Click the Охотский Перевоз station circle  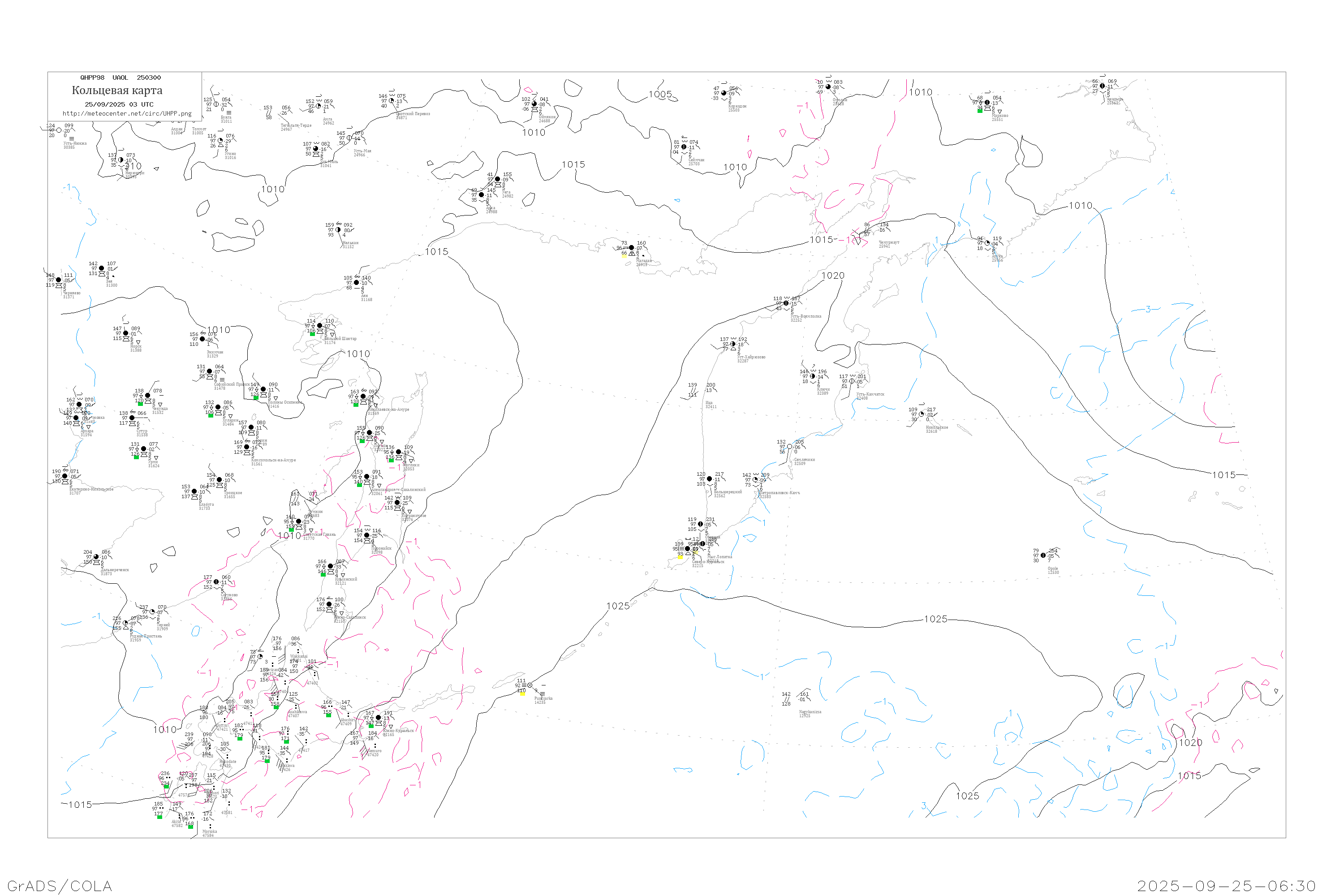392,101
